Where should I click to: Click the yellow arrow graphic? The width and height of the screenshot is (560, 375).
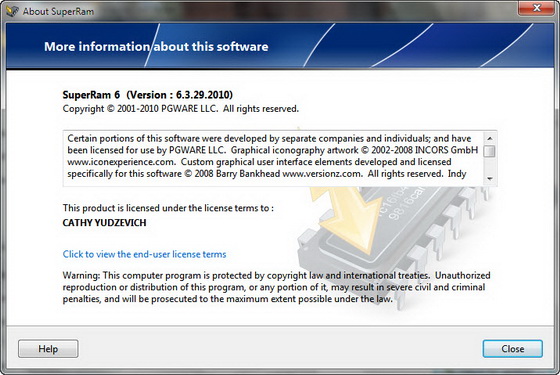pyautogui.click(x=345, y=218)
